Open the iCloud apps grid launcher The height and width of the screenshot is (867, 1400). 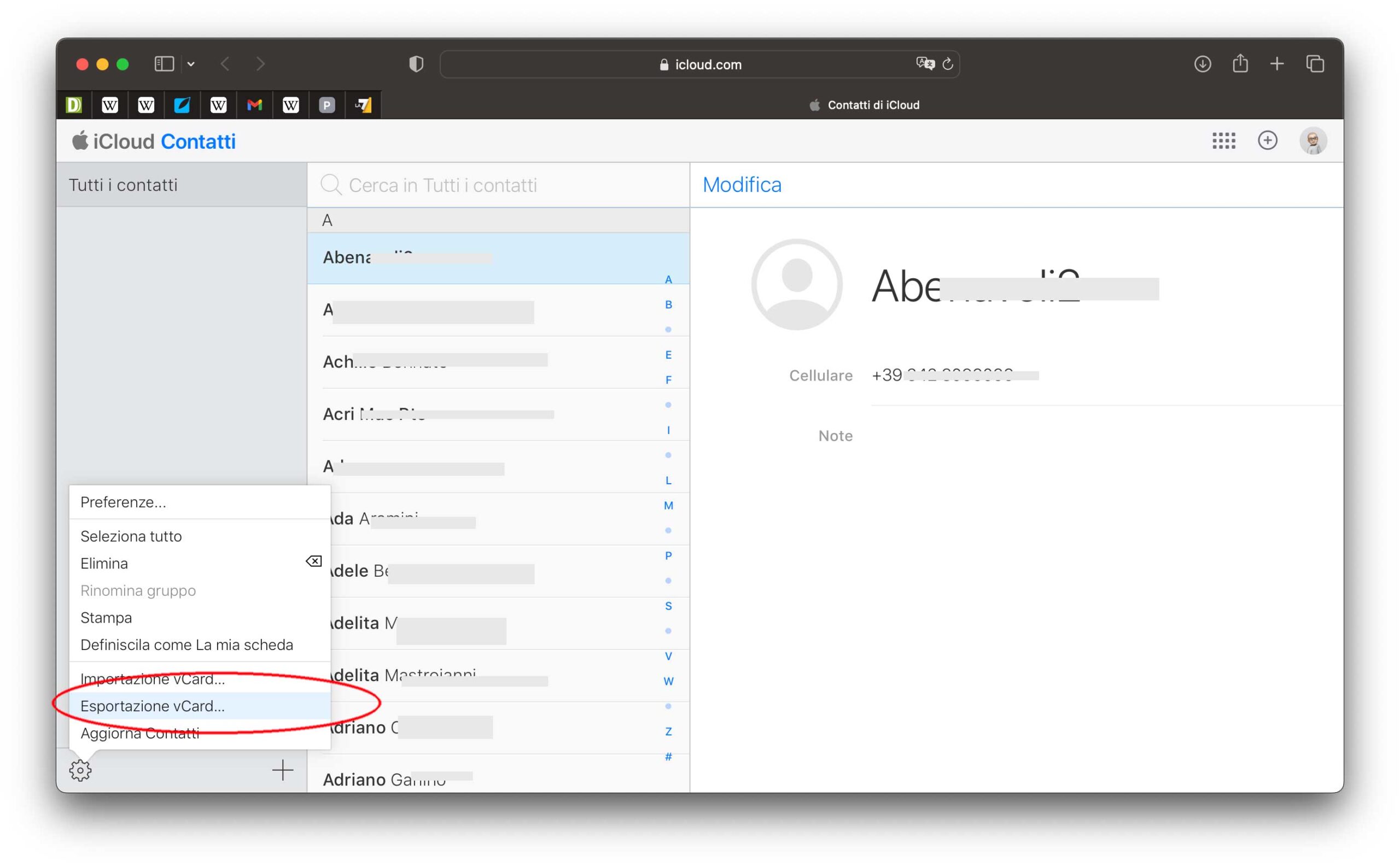tap(1223, 141)
